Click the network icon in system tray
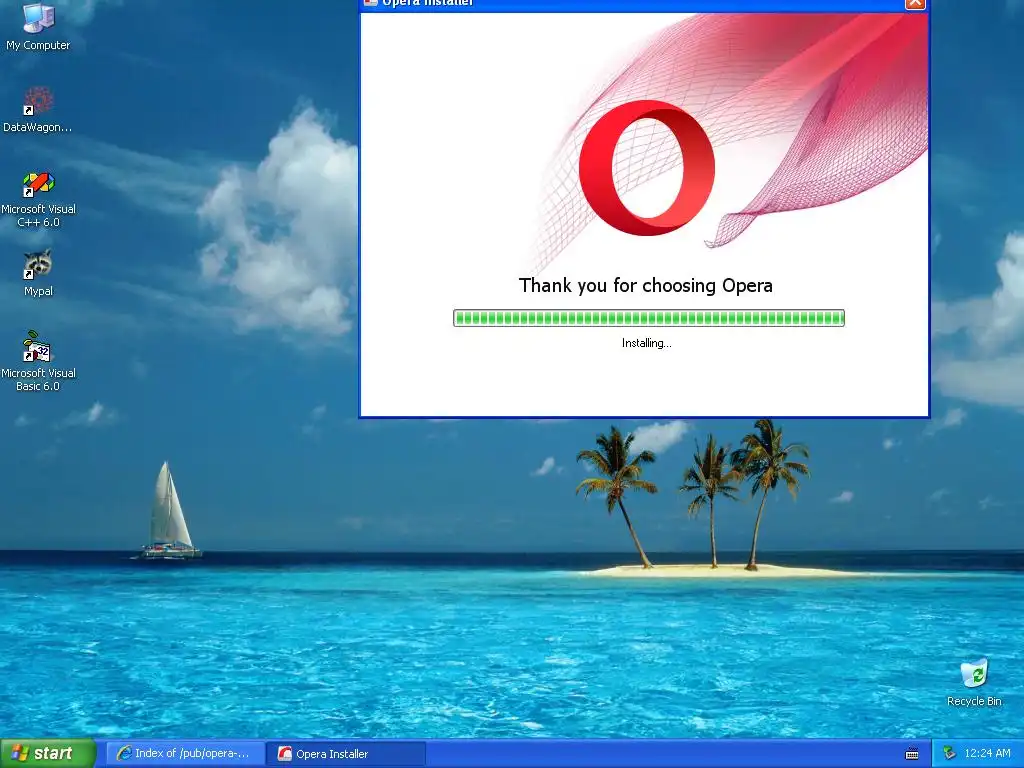Viewport: 1024px width, 768px height. click(x=950, y=754)
